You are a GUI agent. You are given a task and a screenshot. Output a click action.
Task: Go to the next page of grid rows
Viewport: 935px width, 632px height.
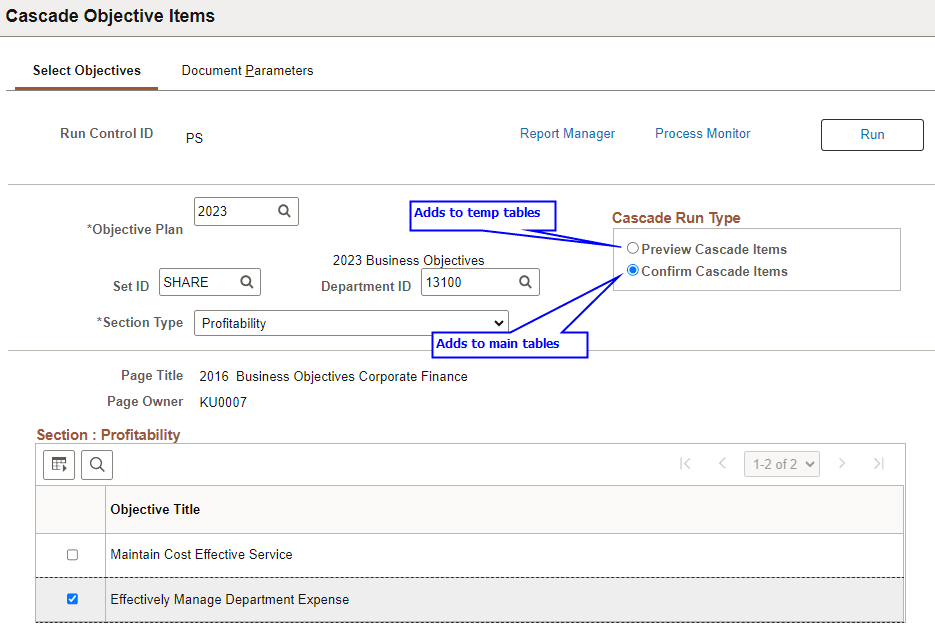coord(842,463)
